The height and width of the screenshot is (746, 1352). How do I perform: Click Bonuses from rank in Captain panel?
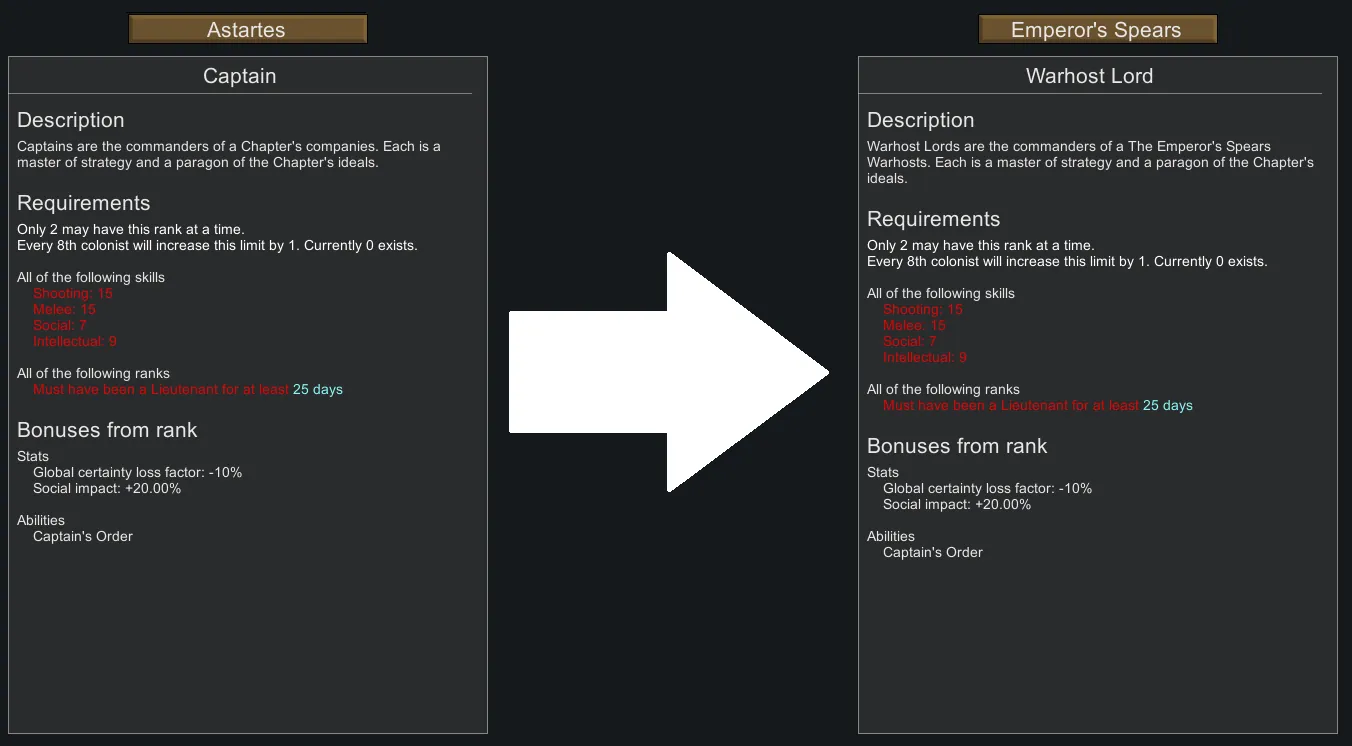click(107, 430)
